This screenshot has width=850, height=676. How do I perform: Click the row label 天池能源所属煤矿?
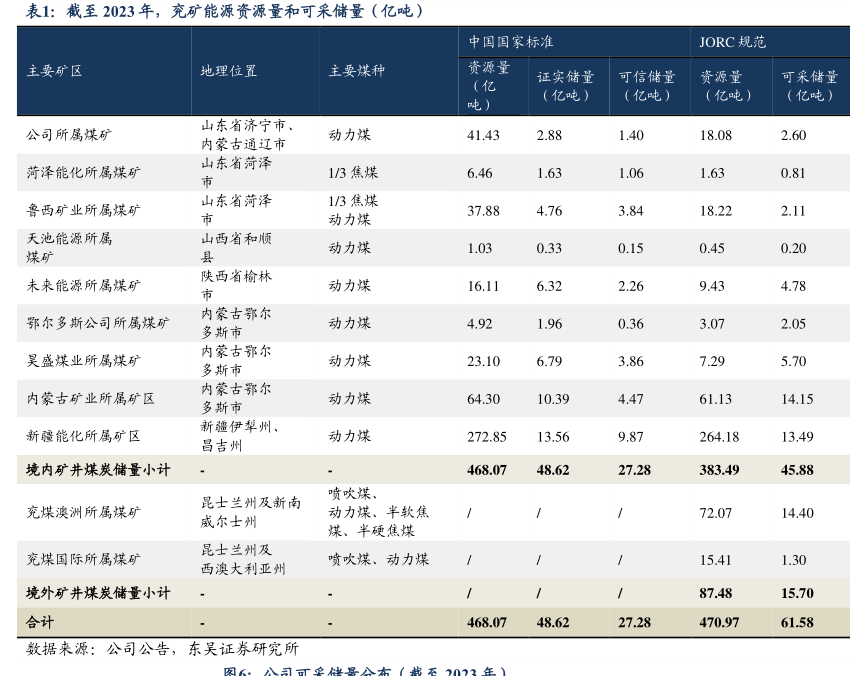(x=69, y=248)
